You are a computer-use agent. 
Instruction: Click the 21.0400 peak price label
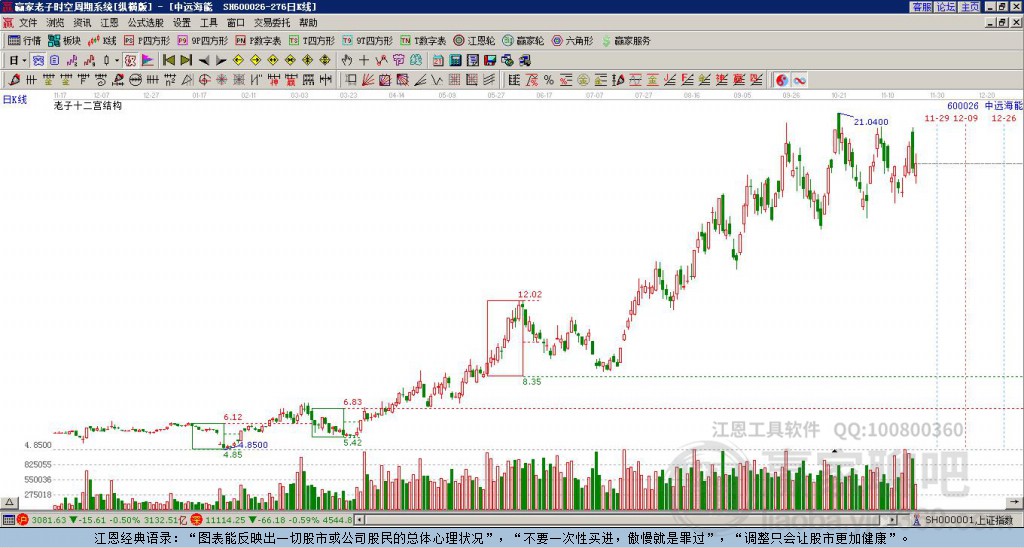tap(871, 122)
